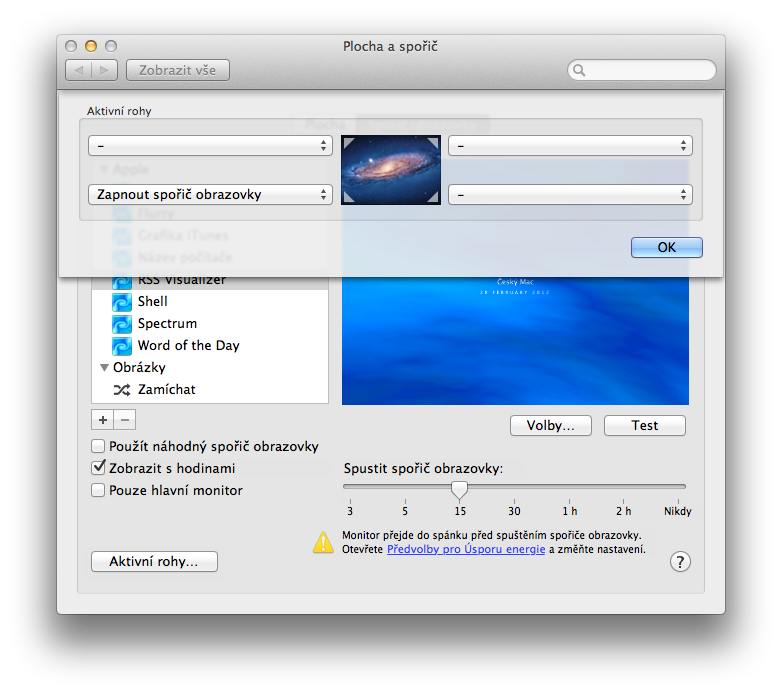
Task: Choose the Word of the Day icon
Action: point(121,346)
